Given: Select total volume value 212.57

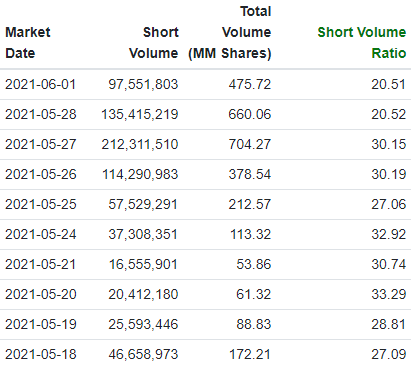Looking at the screenshot, I should [250, 204].
